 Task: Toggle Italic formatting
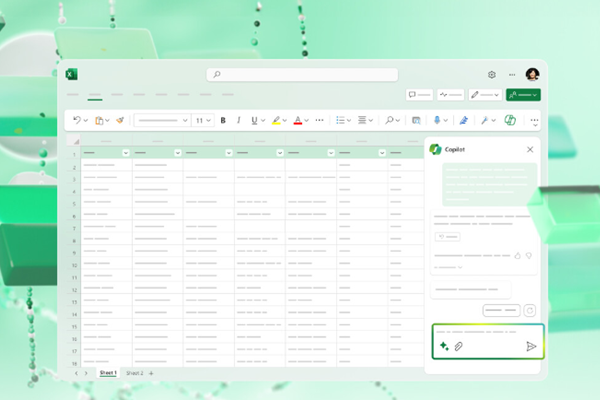tap(238, 120)
